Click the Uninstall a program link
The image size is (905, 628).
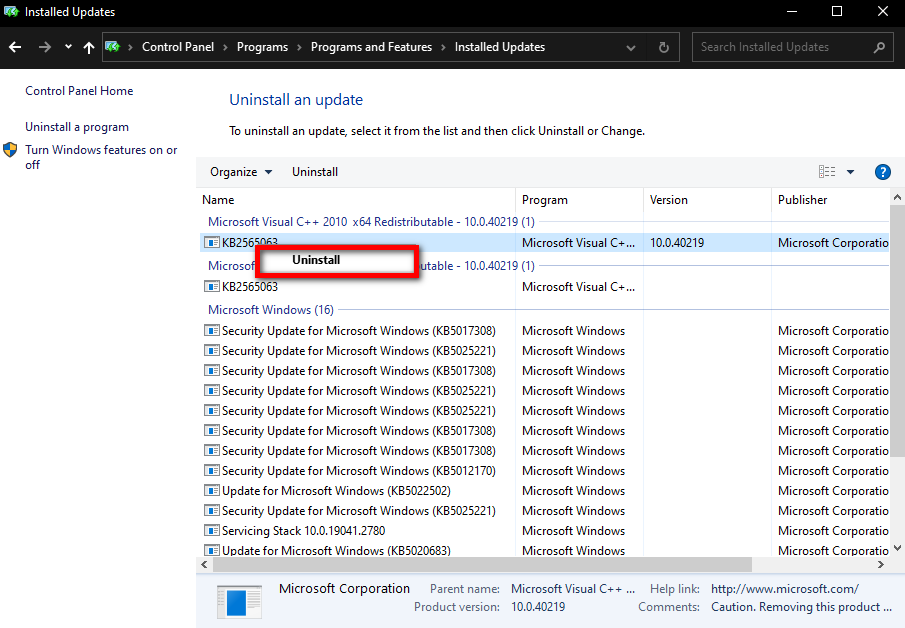[77, 127]
